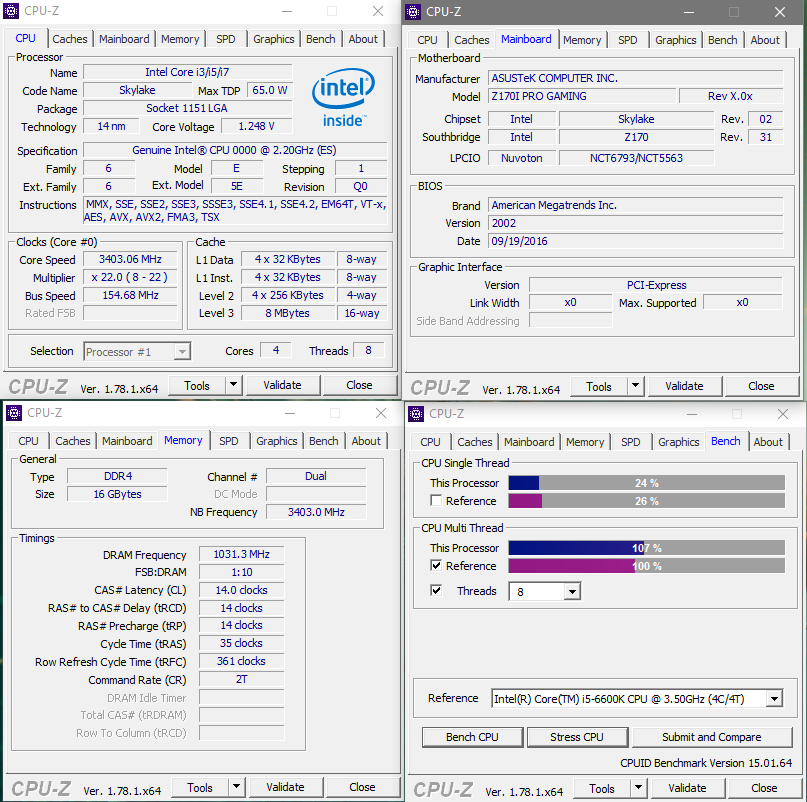
Task: Switch to SPD tab in Memory window
Action: click(x=229, y=441)
